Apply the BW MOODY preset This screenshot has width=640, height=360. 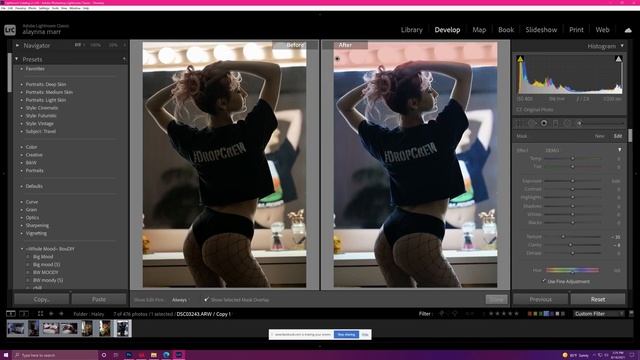pos(46,272)
